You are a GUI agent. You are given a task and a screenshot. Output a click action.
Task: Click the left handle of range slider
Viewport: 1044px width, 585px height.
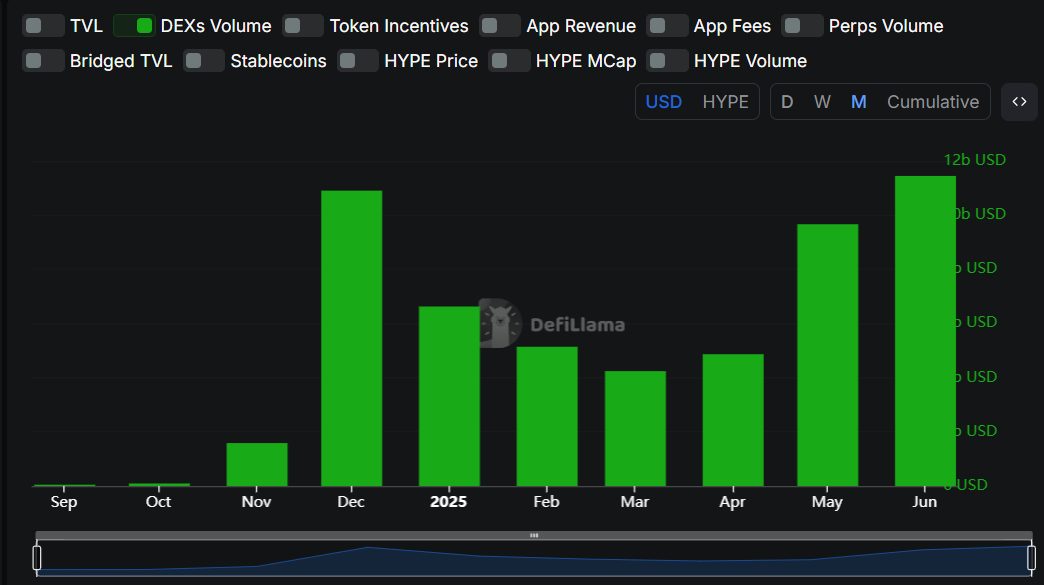[37, 558]
